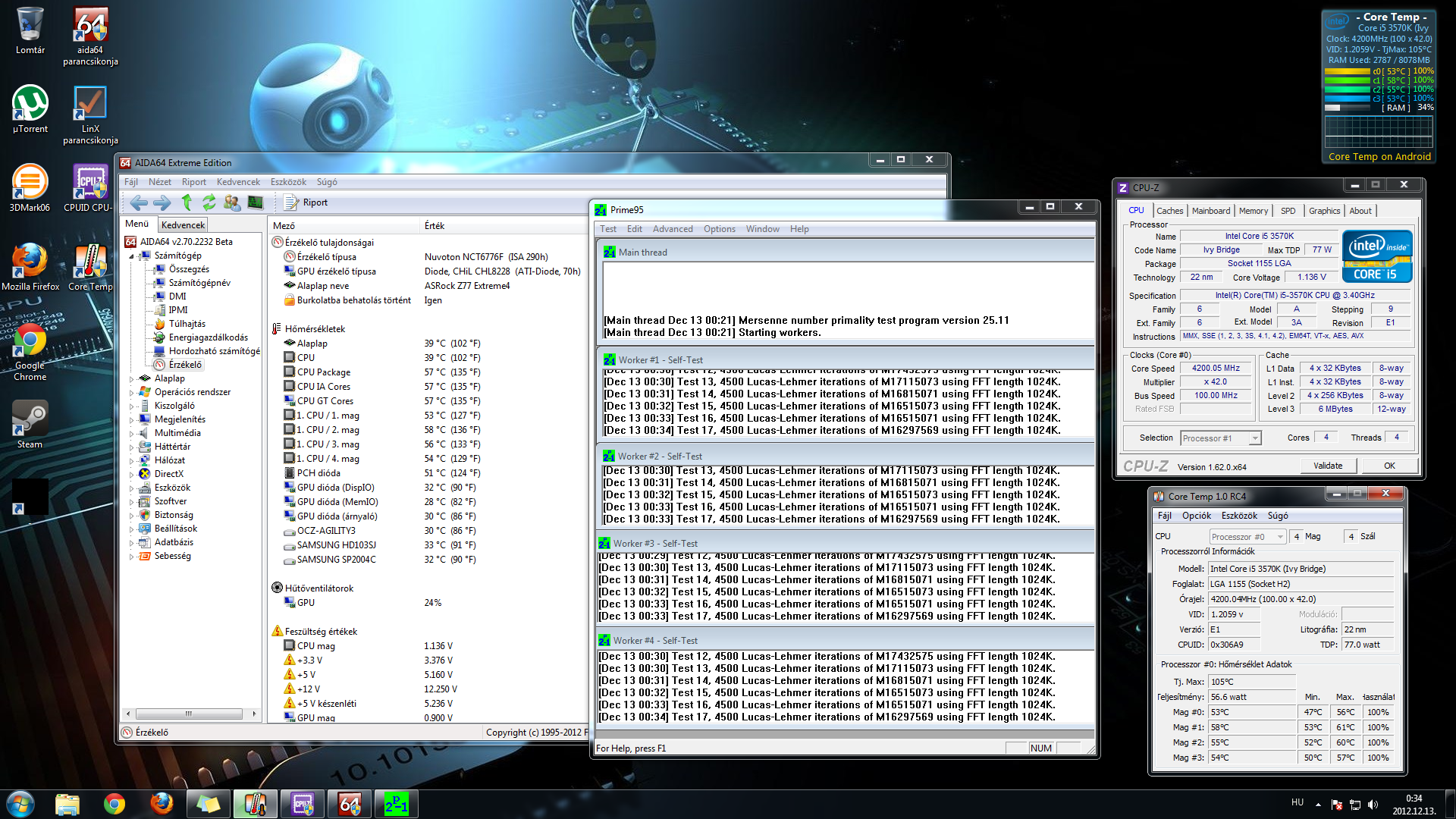The image size is (1456, 819).
Task: Click the Core Temp on Android link
Action: coord(1379,157)
